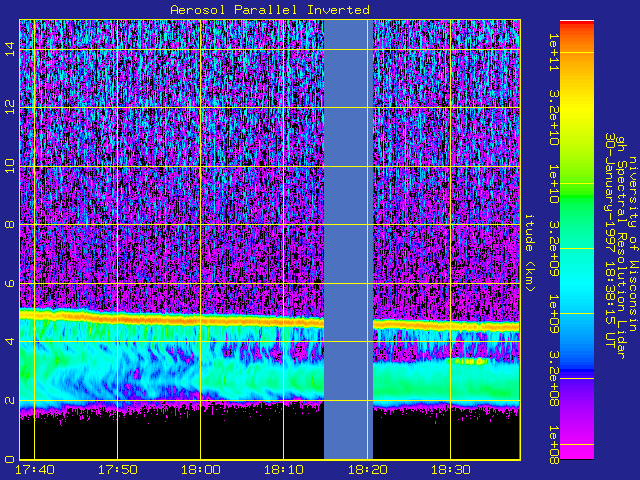Click the altitude label 6
Viewport: 640px width, 480px height.
coord(10,283)
